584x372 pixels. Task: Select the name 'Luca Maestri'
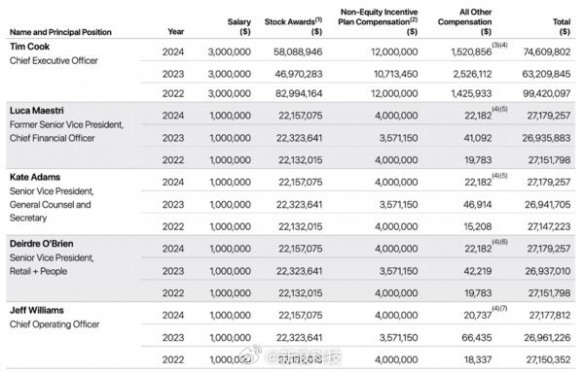[x=36, y=111]
